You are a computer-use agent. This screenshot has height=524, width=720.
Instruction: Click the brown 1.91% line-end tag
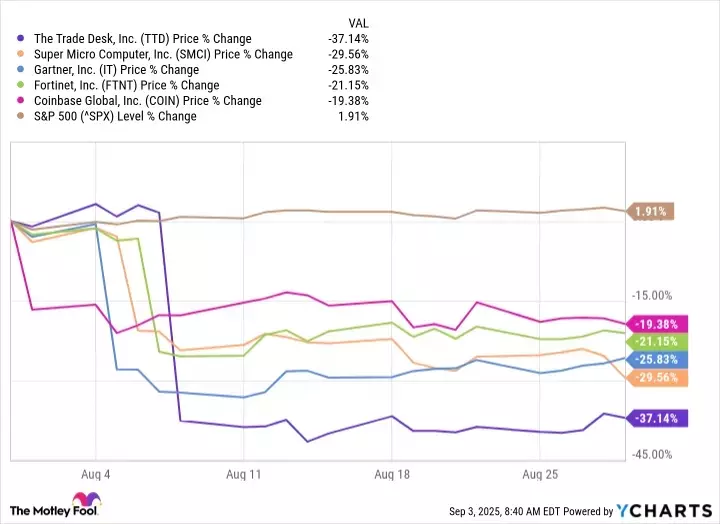pyautogui.click(x=652, y=211)
